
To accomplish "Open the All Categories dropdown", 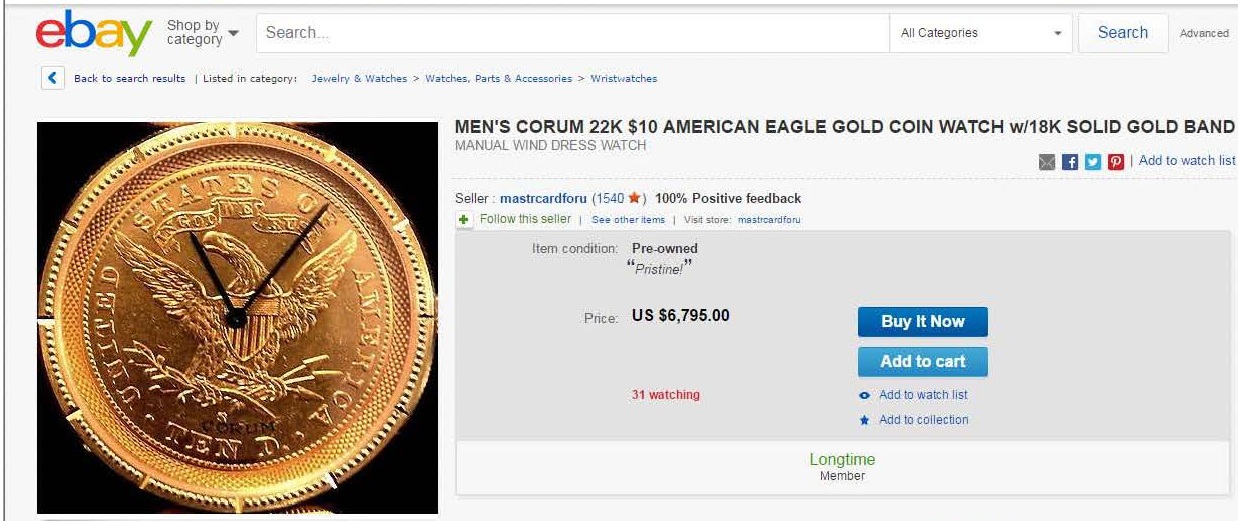I will 980,33.
